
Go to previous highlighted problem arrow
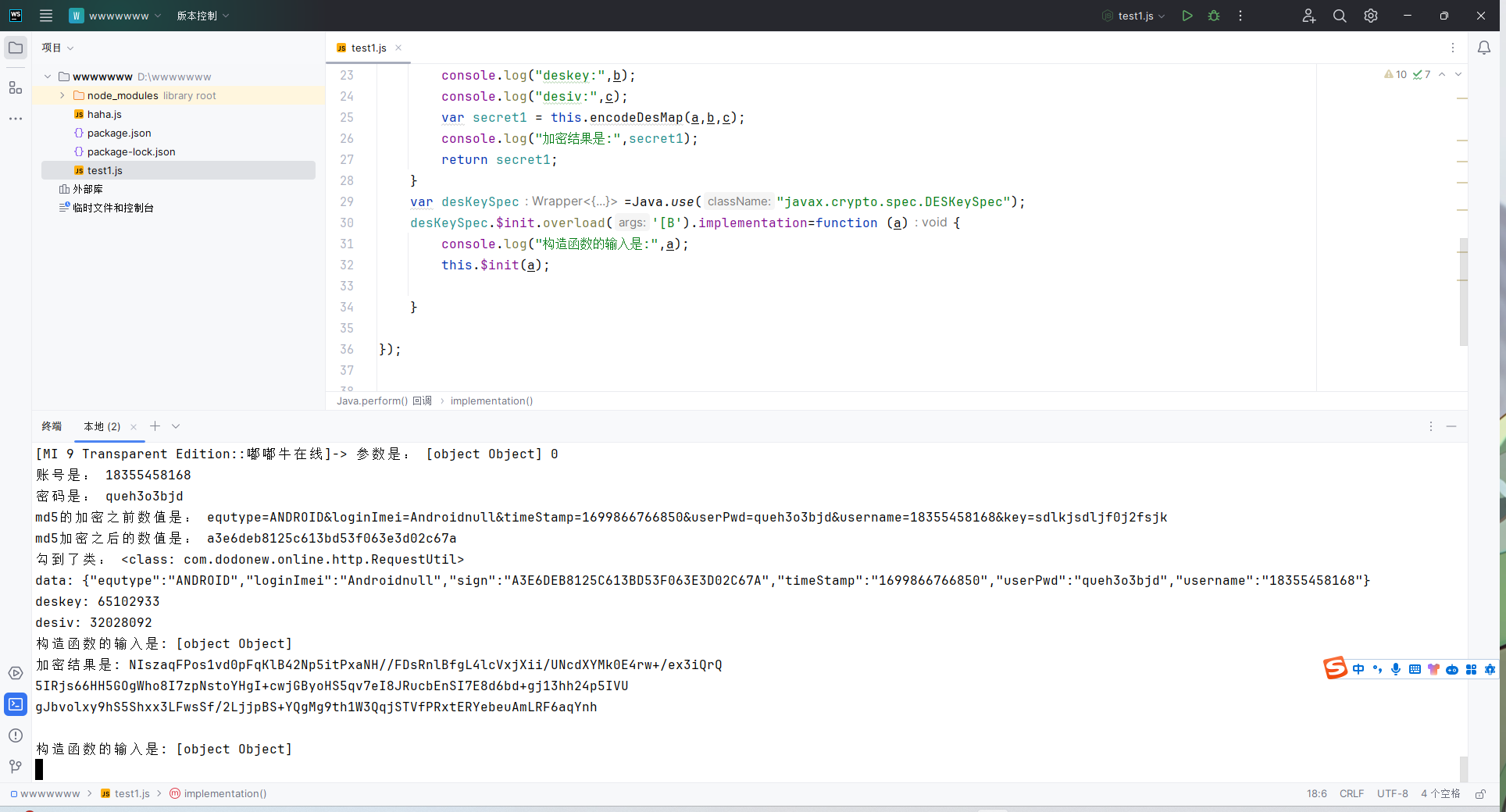point(1442,75)
